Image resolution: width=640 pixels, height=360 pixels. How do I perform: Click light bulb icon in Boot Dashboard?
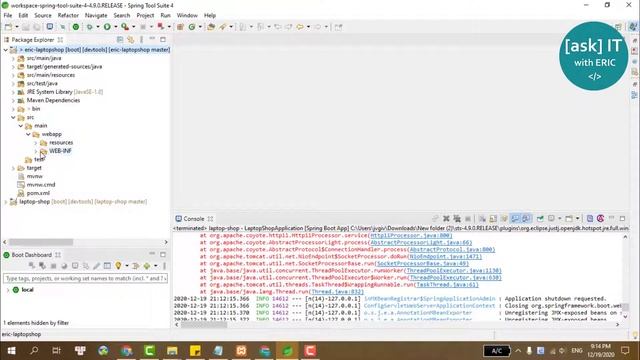118,266
